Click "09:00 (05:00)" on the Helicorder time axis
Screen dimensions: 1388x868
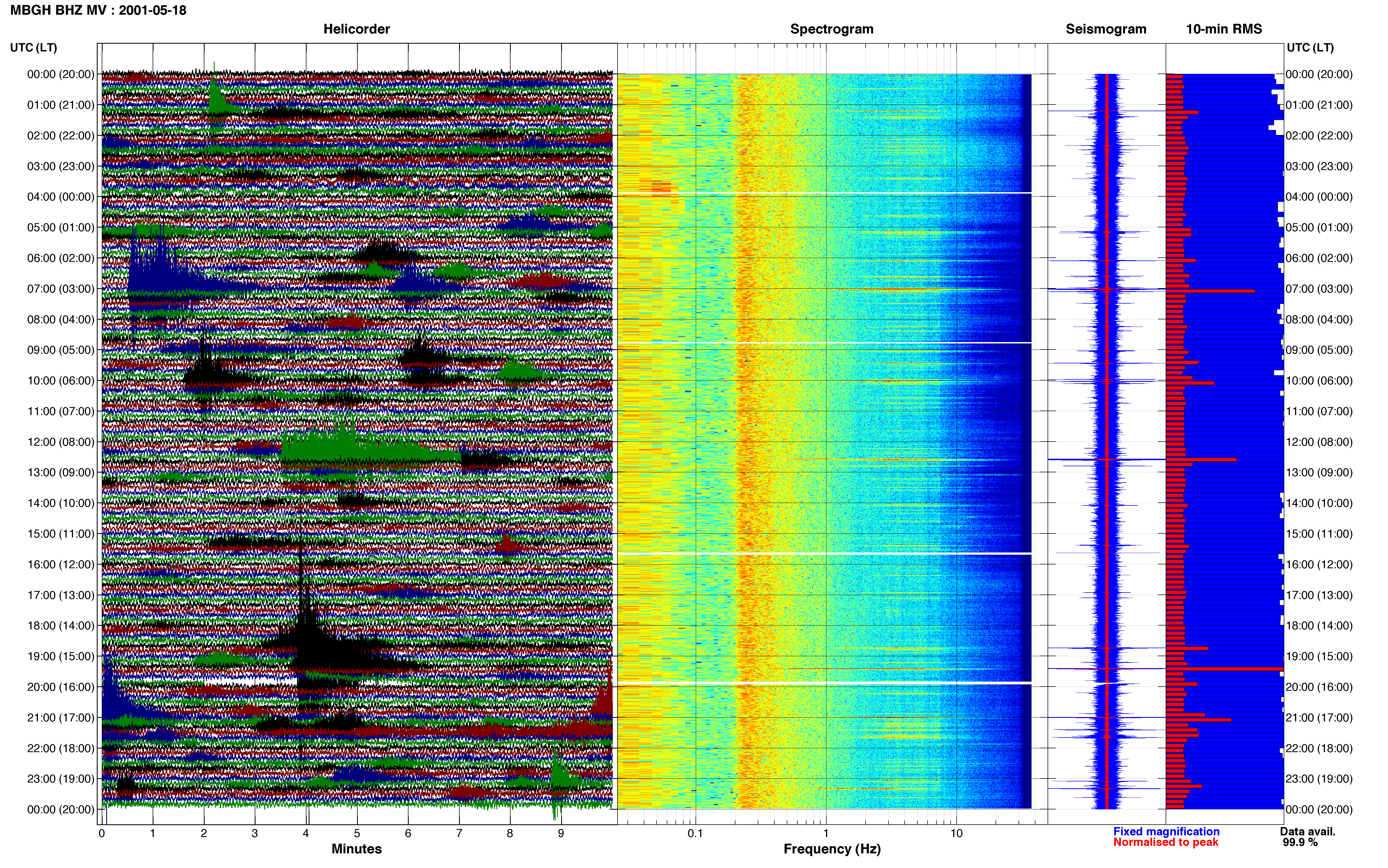pos(61,350)
